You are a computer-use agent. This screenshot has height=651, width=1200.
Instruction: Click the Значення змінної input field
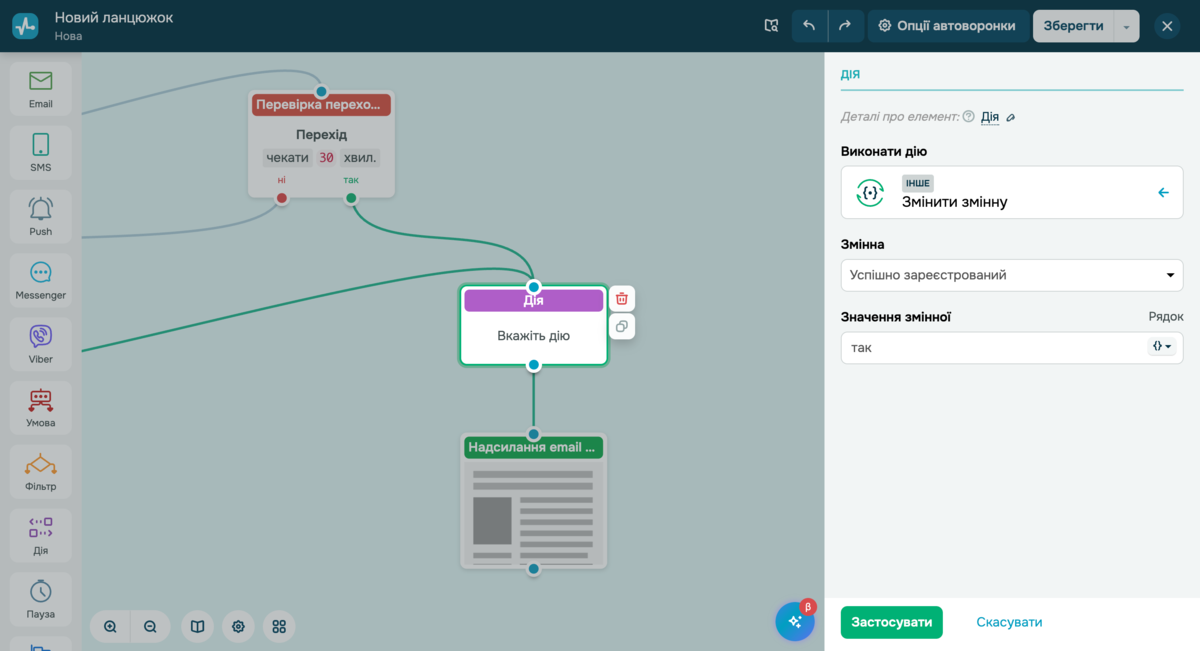[x=990, y=348]
